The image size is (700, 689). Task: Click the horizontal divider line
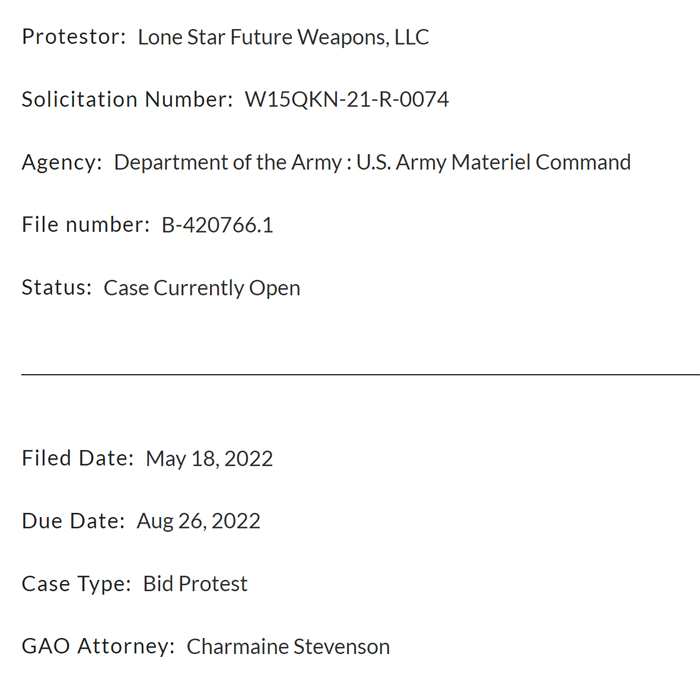(361, 375)
